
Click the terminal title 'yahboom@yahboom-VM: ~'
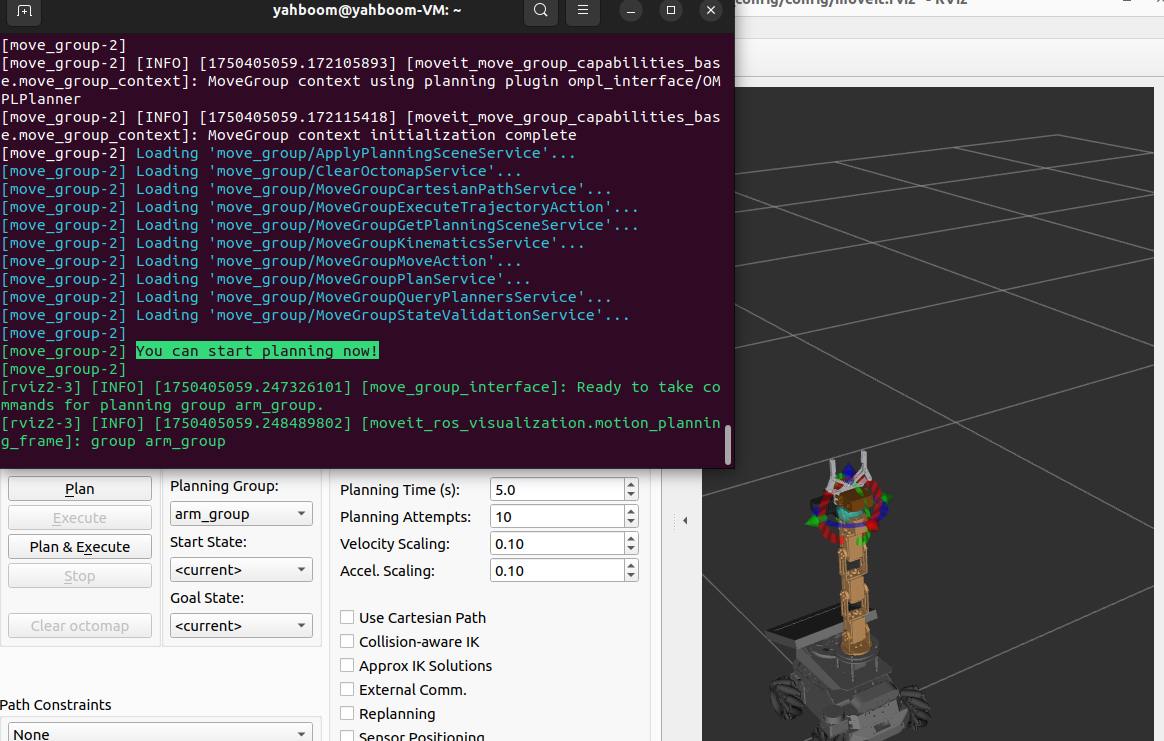click(367, 10)
